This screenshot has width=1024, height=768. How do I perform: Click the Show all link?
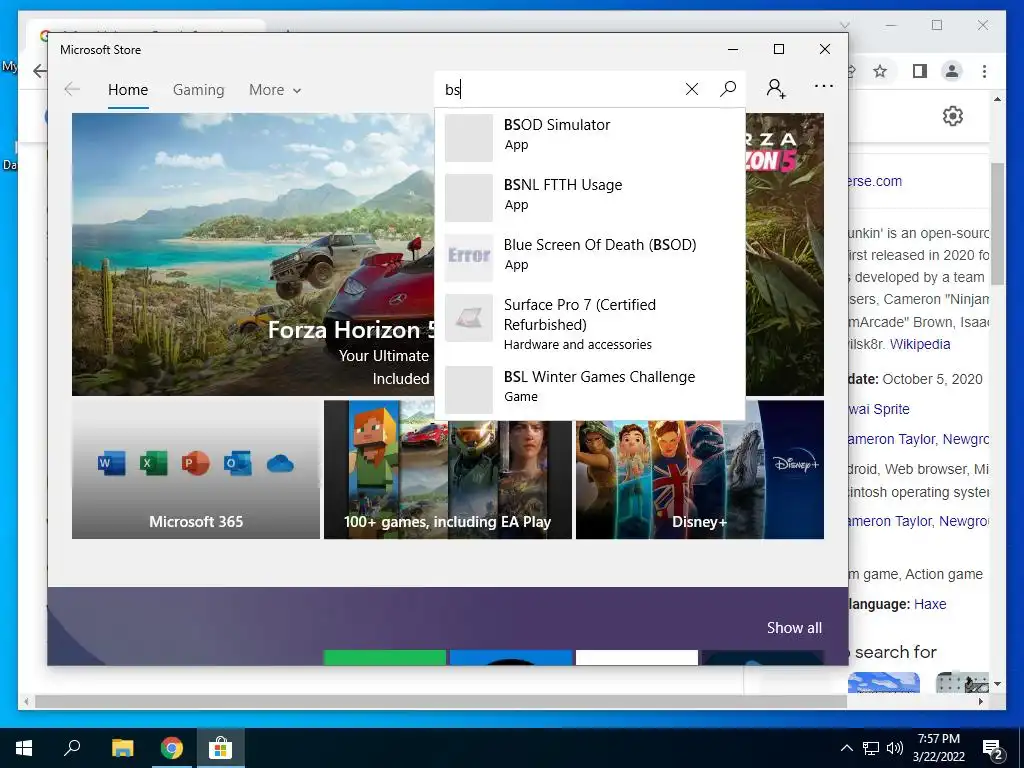point(794,628)
